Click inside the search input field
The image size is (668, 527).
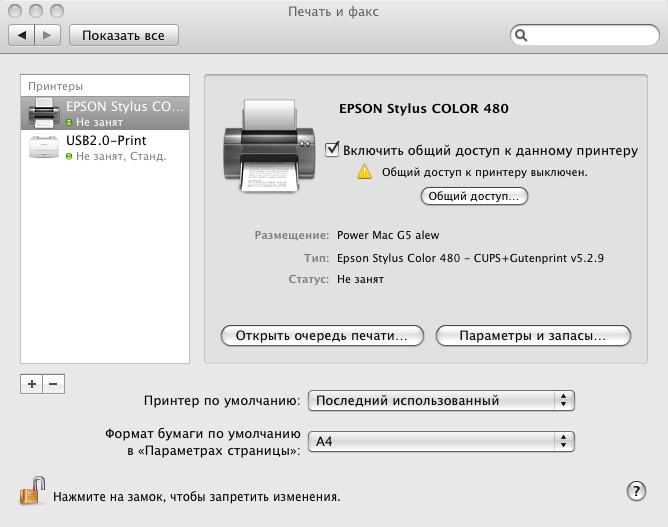click(592, 35)
